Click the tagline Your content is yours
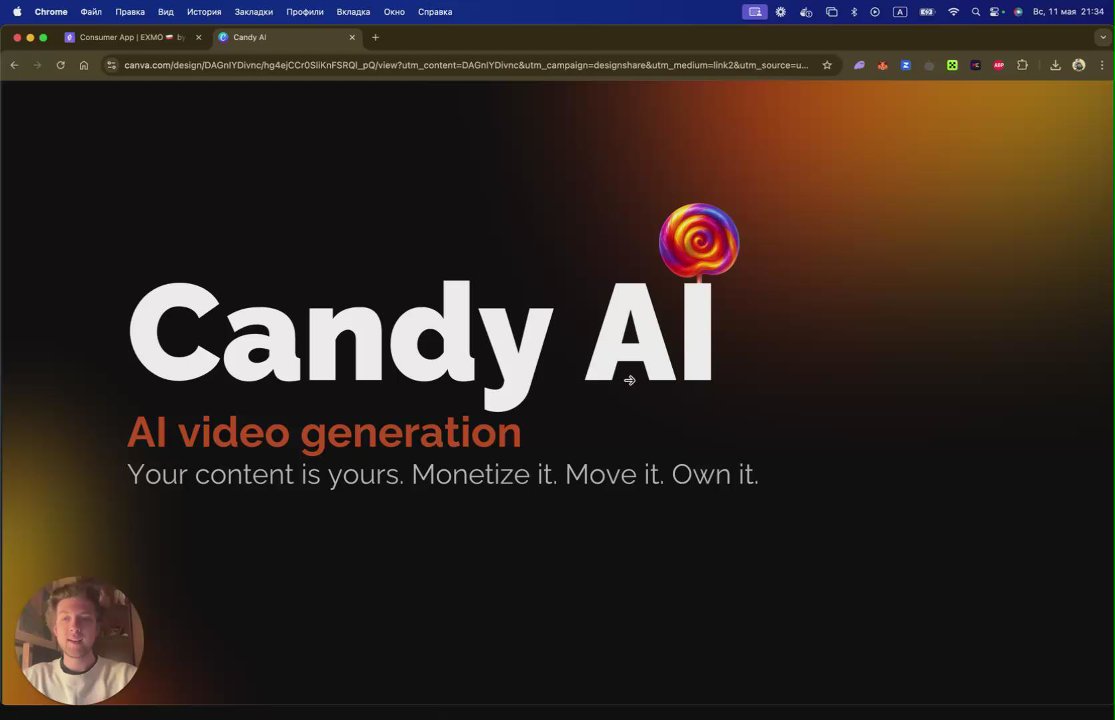1115x720 pixels. point(442,474)
